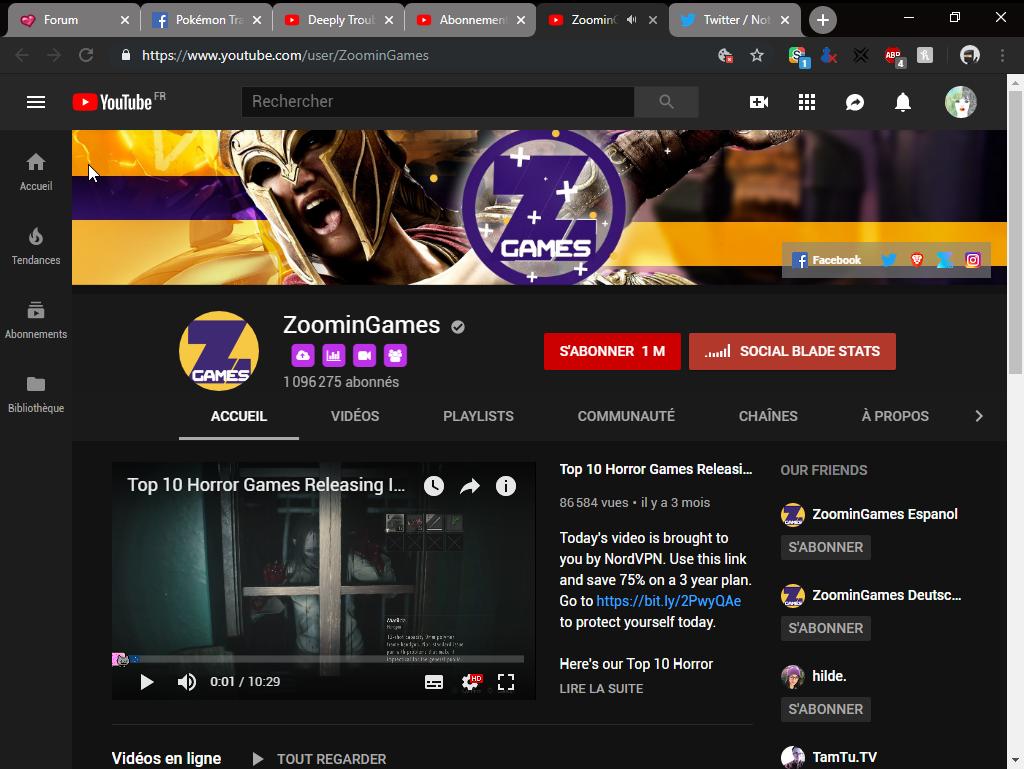Open the Chrome profile avatar
The height and width of the screenshot is (769, 1024).
click(x=970, y=55)
